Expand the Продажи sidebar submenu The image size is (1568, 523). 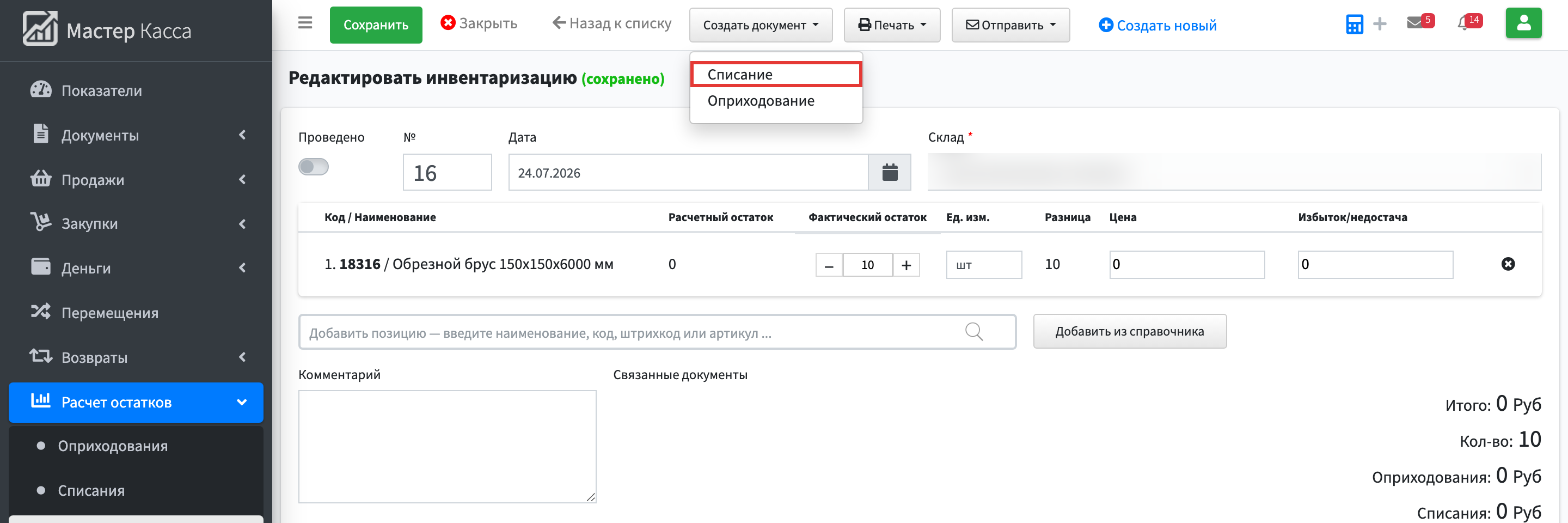[242, 179]
